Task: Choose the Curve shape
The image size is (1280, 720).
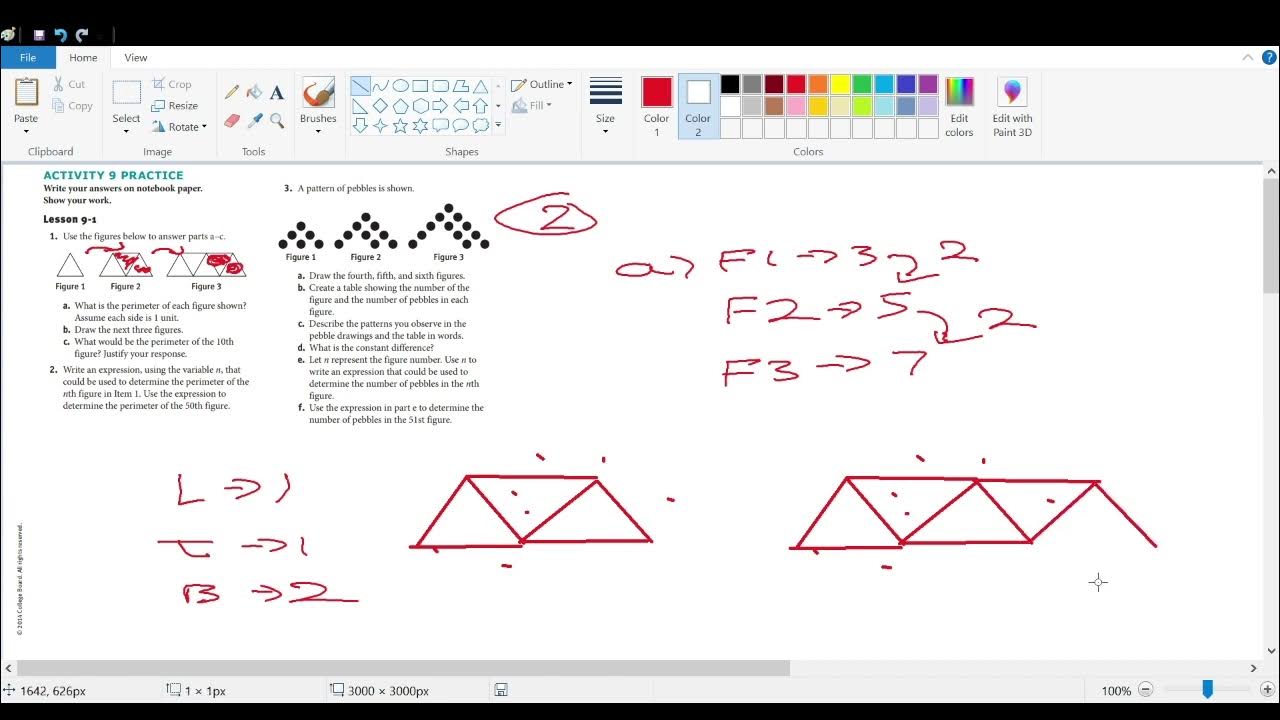Action: tap(380, 86)
